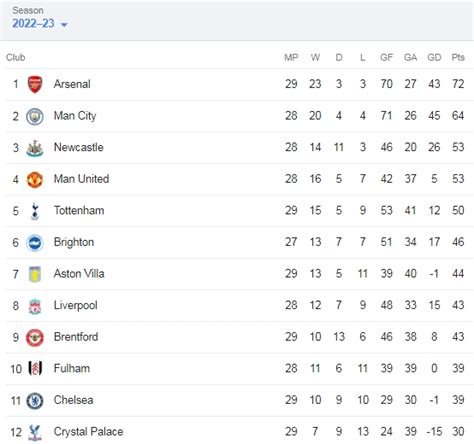Image resolution: width=474 pixels, height=444 pixels.
Task: Open the Newcastle team name link
Action: 79,147
